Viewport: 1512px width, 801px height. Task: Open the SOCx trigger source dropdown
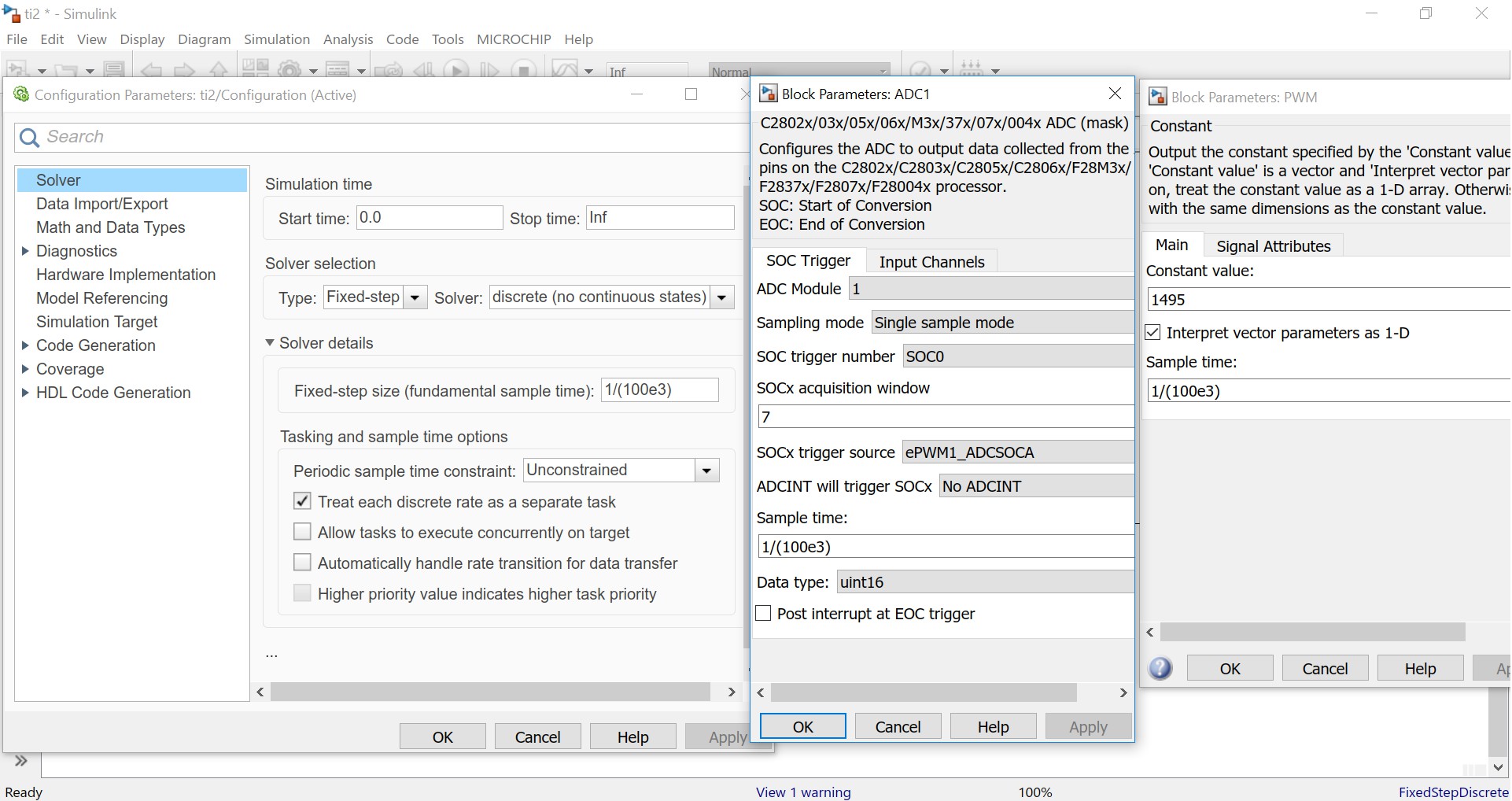pyautogui.click(x=1018, y=452)
